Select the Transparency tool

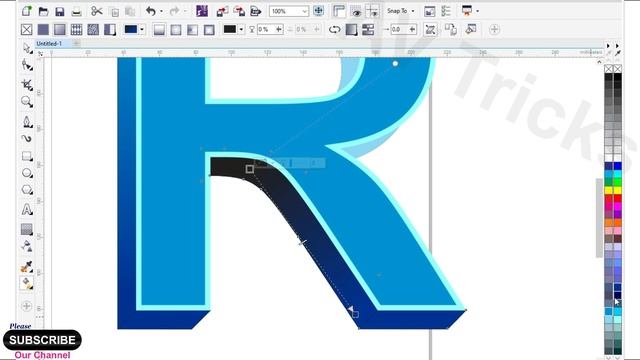(27, 229)
